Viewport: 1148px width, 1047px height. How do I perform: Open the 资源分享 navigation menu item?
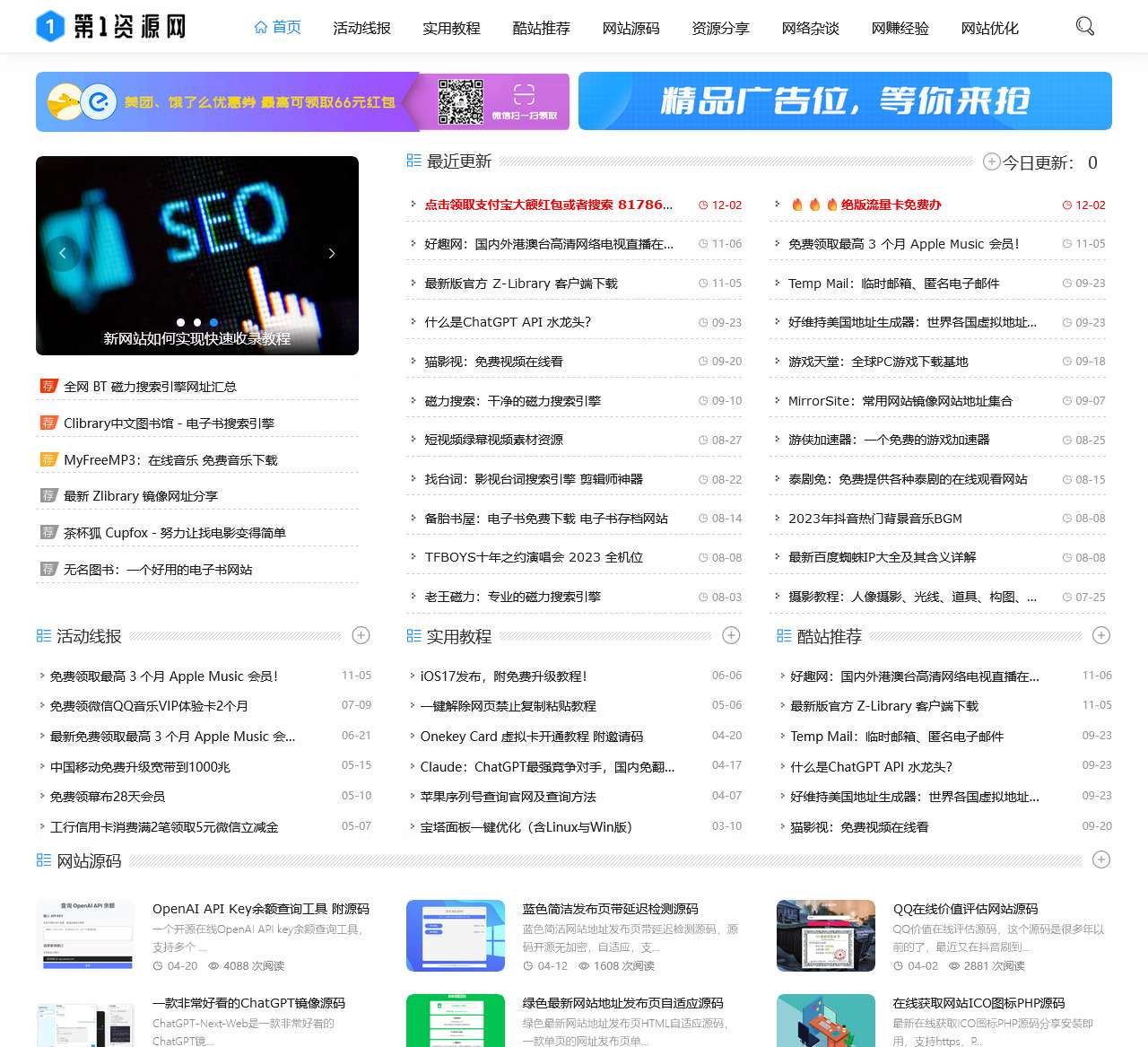coord(720,28)
